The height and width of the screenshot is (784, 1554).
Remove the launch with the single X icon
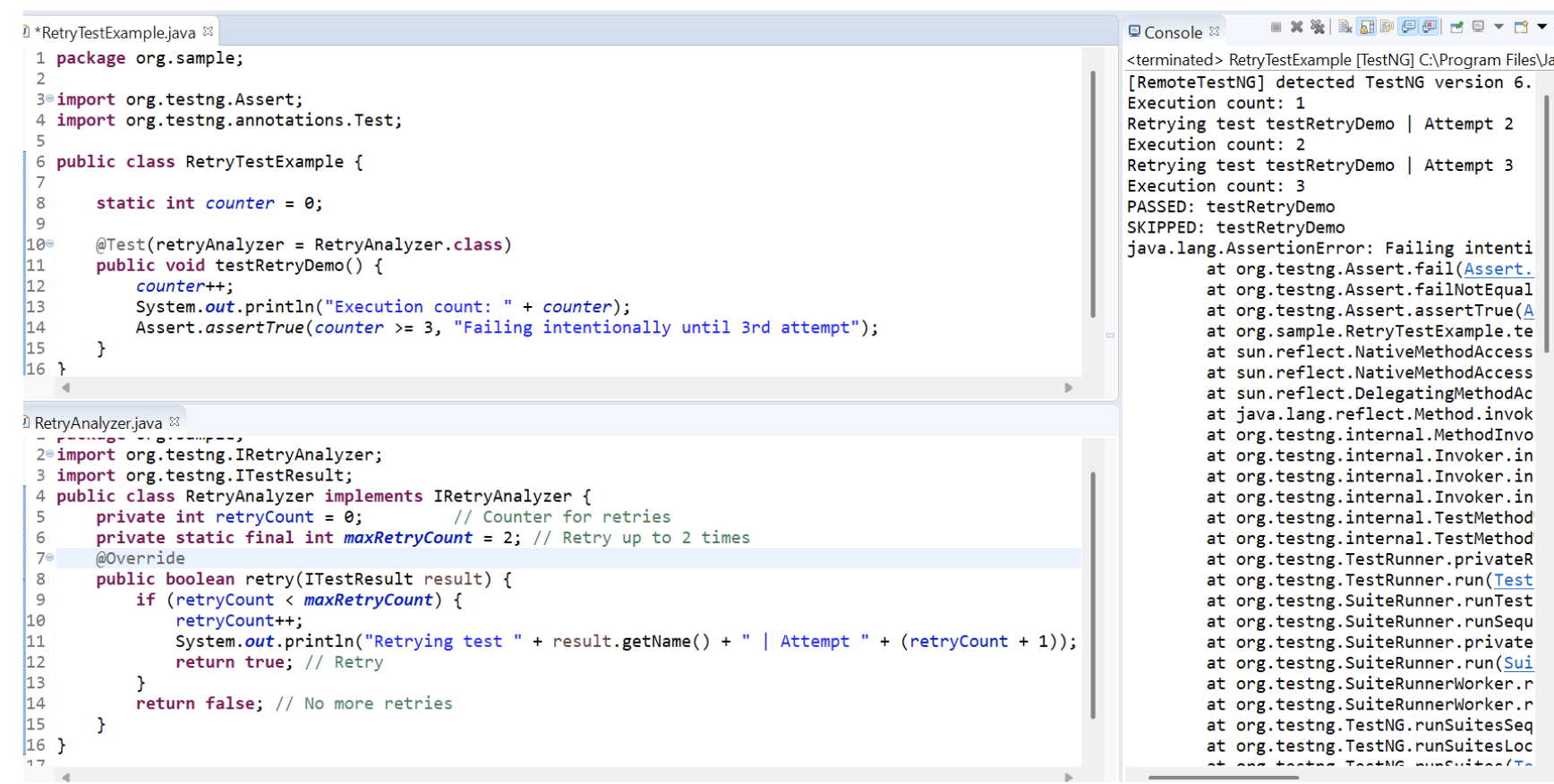tap(1296, 27)
